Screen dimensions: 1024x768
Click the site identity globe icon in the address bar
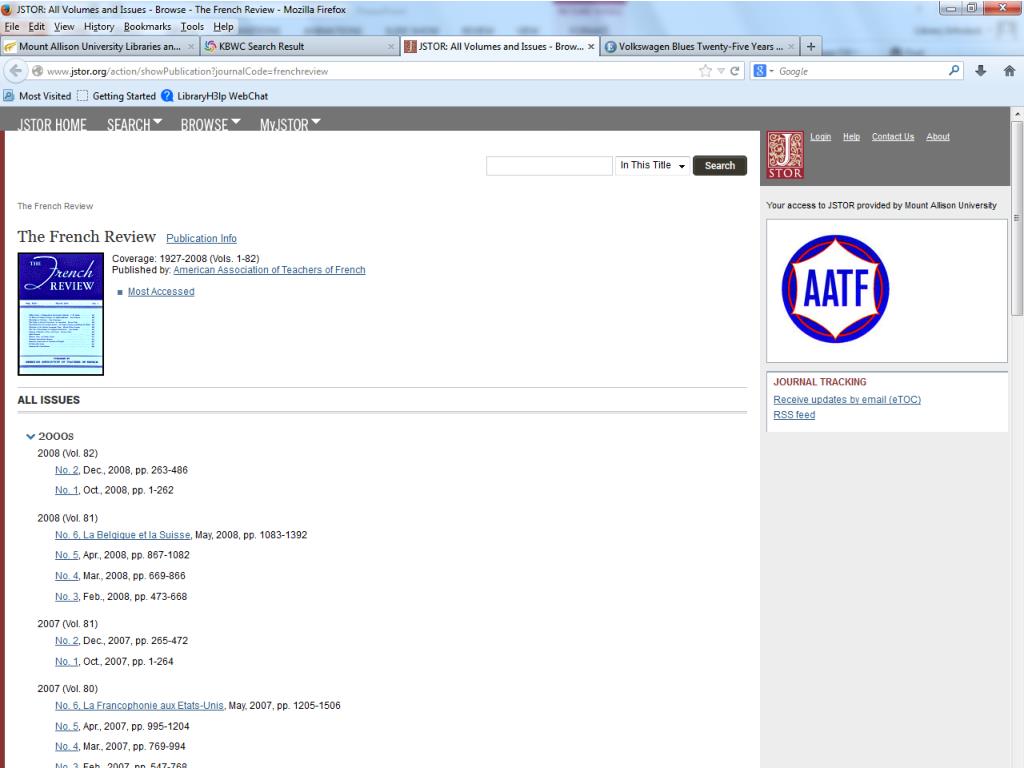37,71
